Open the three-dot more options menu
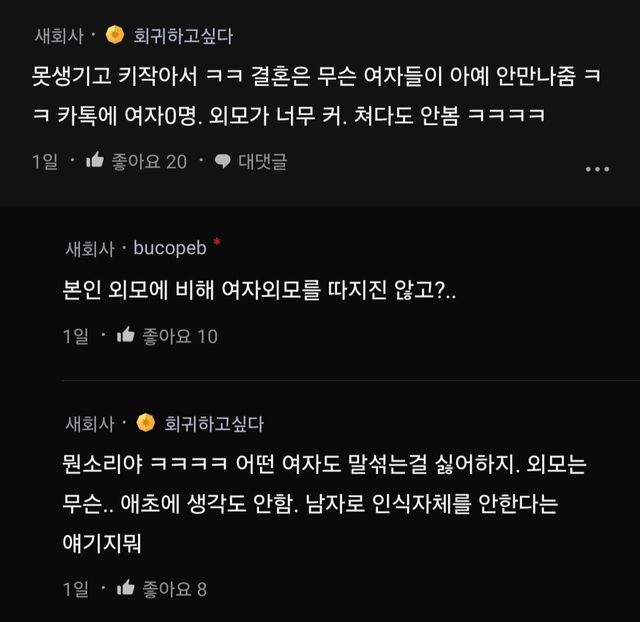This screenshot has width=640, height=622. coord(596,168)
